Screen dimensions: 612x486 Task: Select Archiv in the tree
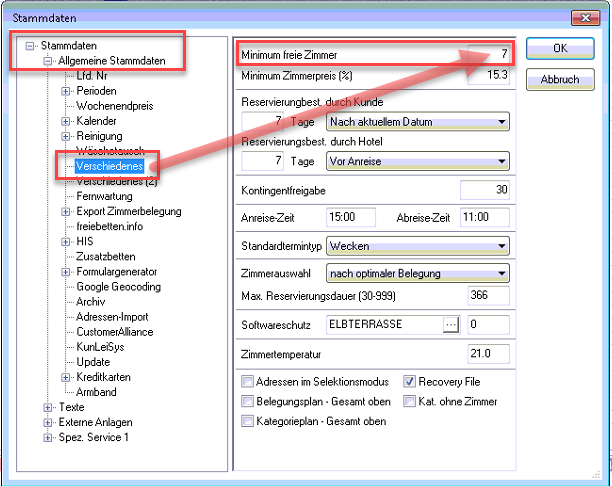point(91,302)
